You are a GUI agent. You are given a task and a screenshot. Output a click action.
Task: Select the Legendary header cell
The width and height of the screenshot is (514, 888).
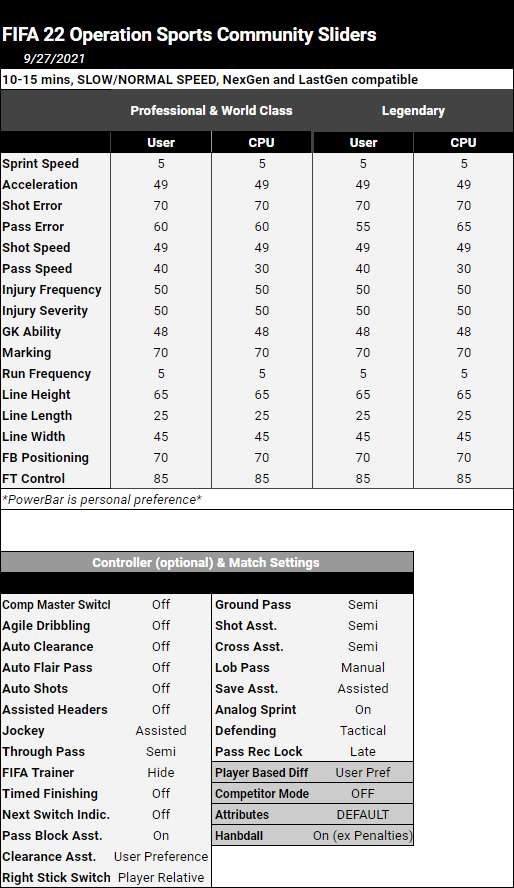[413, 111]
